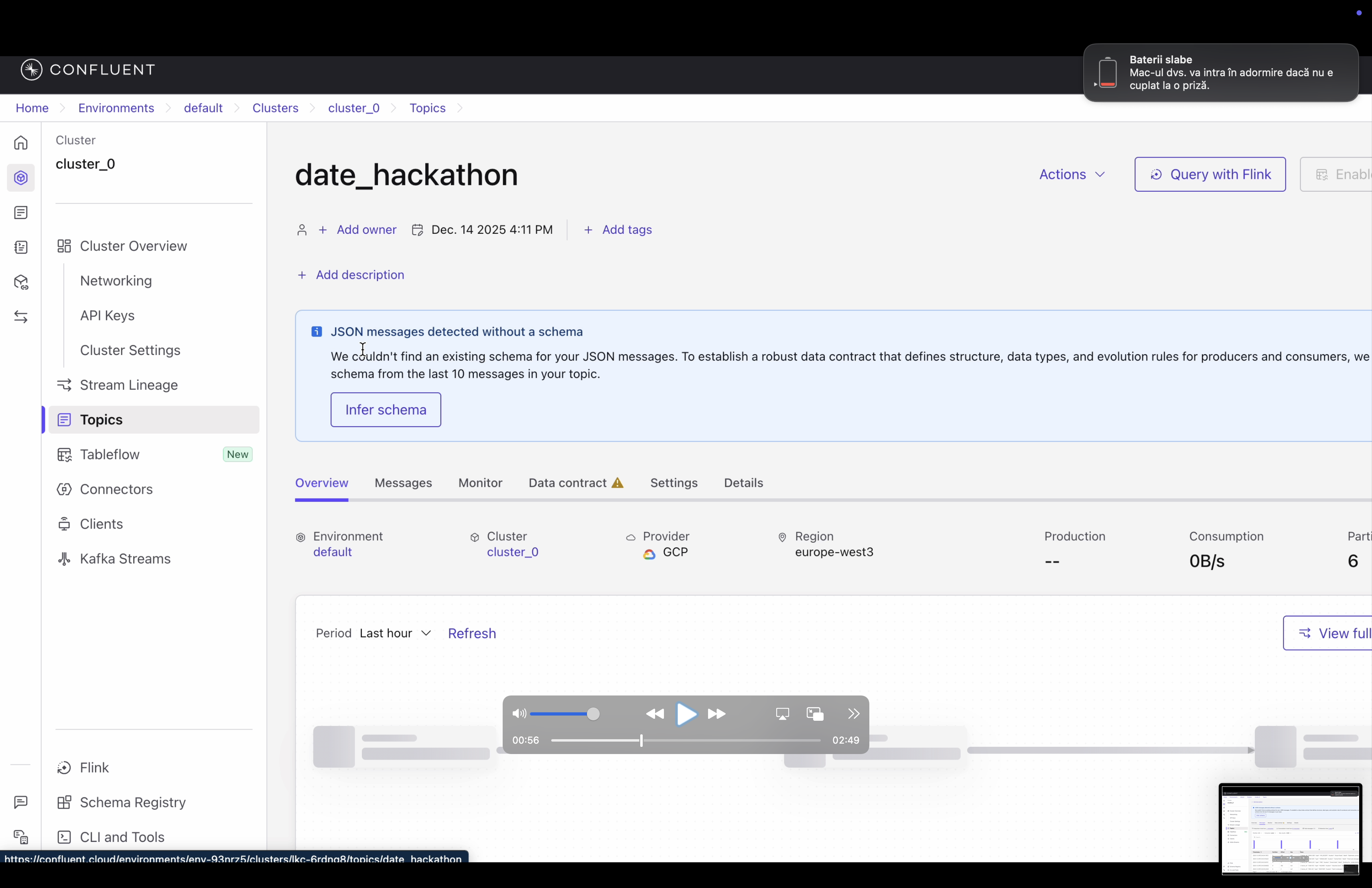Adjust the video volume slider

pos(593,714)
